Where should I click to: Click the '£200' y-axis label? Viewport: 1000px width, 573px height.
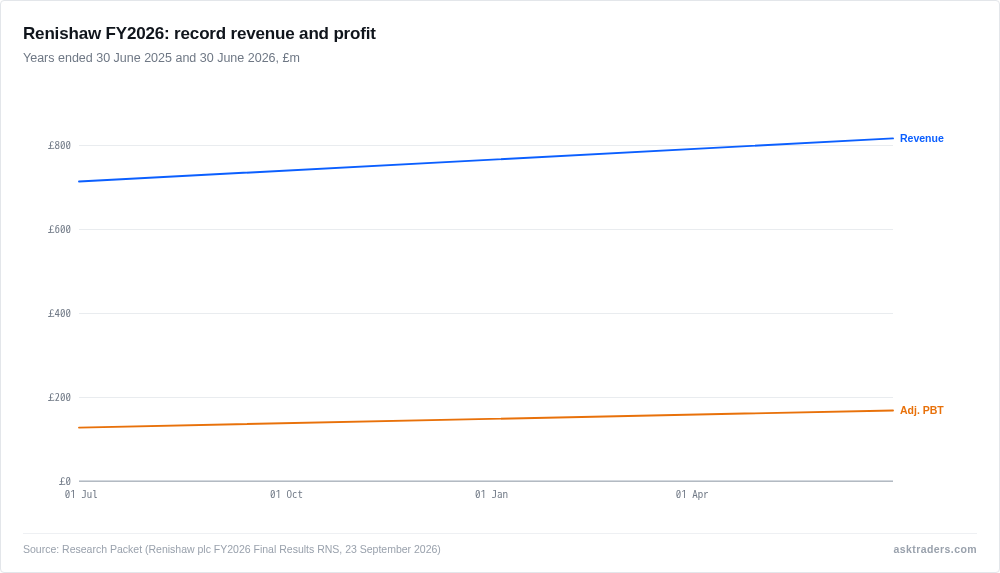59,398
